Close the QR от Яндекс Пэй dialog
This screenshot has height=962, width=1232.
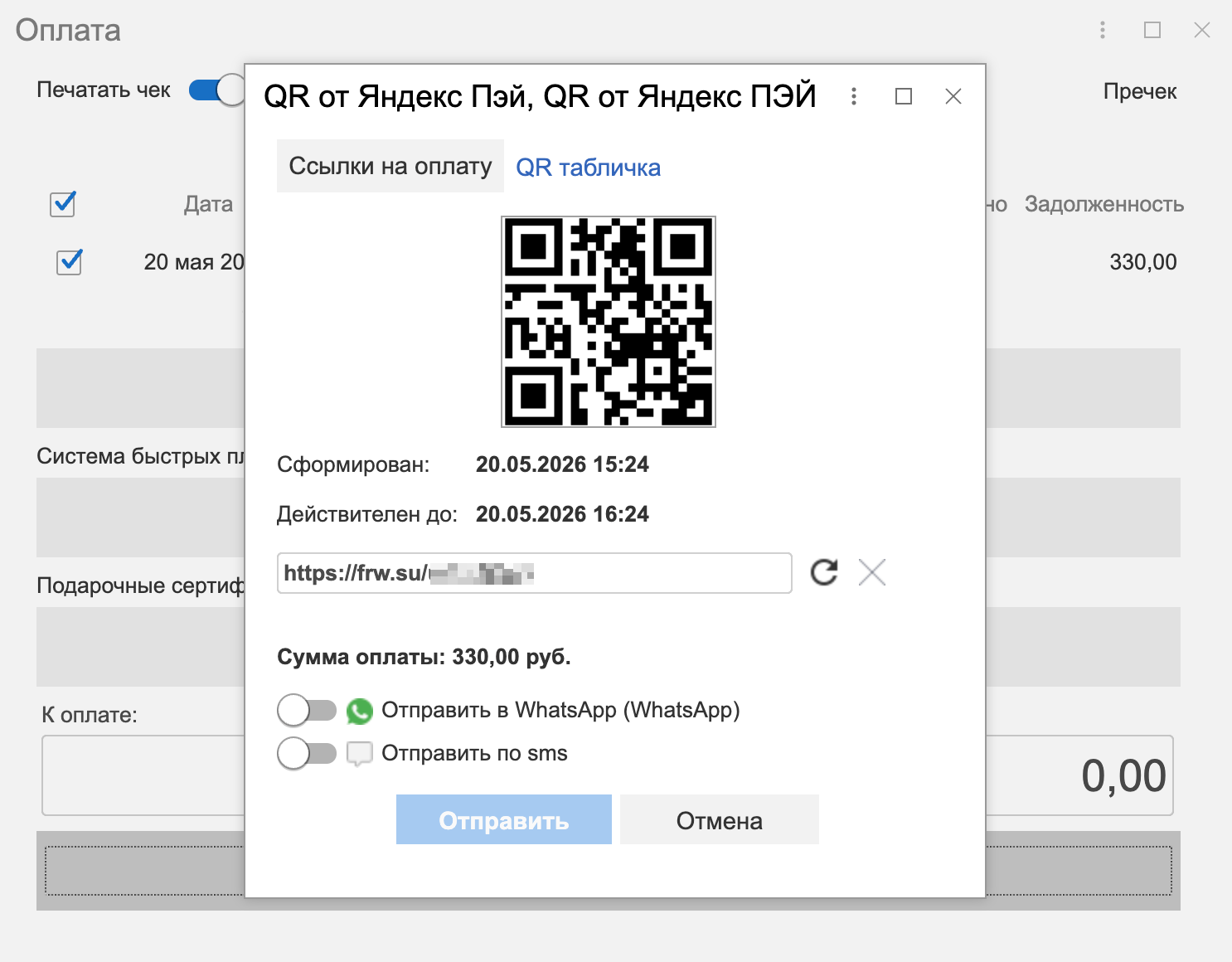click(953, 96)
